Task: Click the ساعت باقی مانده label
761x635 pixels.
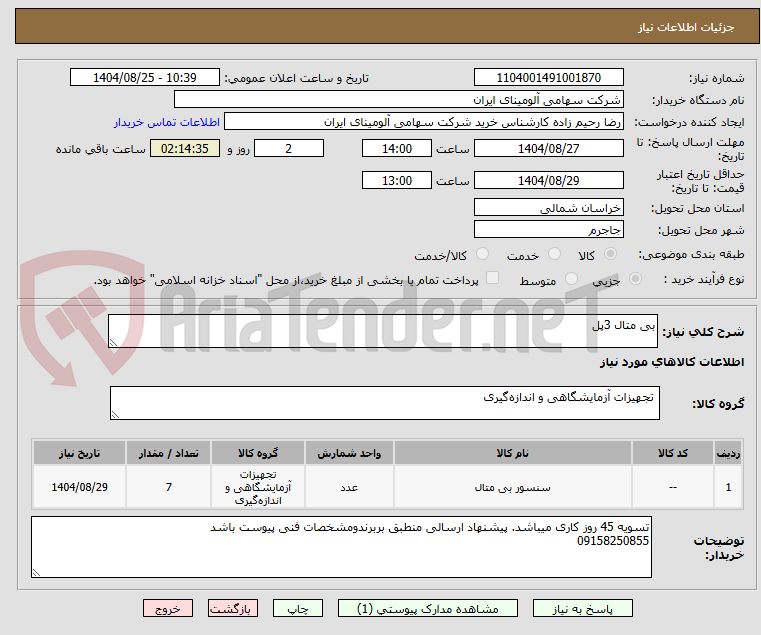Action: tap(100, 149)
